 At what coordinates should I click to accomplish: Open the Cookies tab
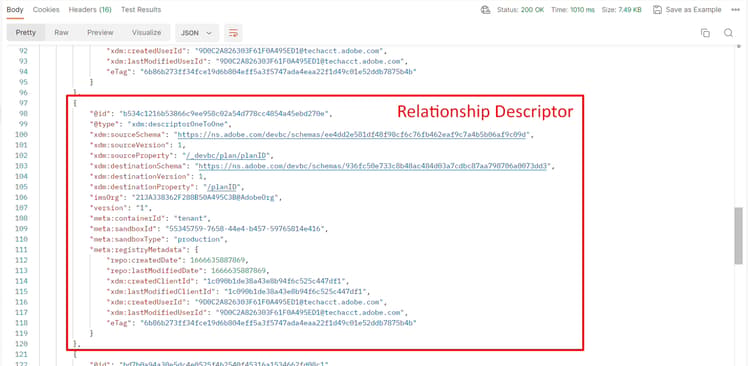coord(46,10)
